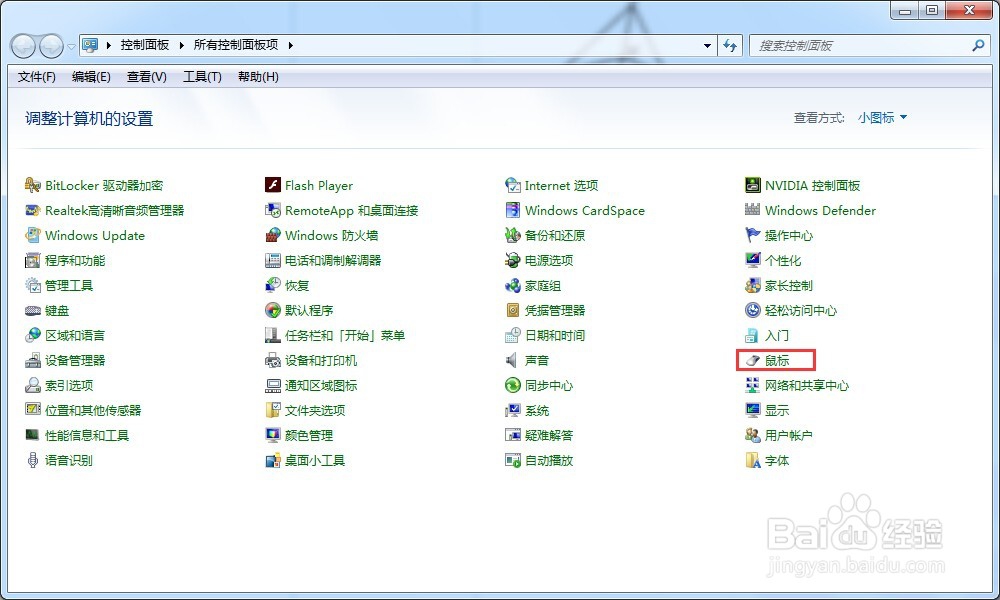
Task: Click the Windows Defender icon
Action: click(x=753, y=210)
